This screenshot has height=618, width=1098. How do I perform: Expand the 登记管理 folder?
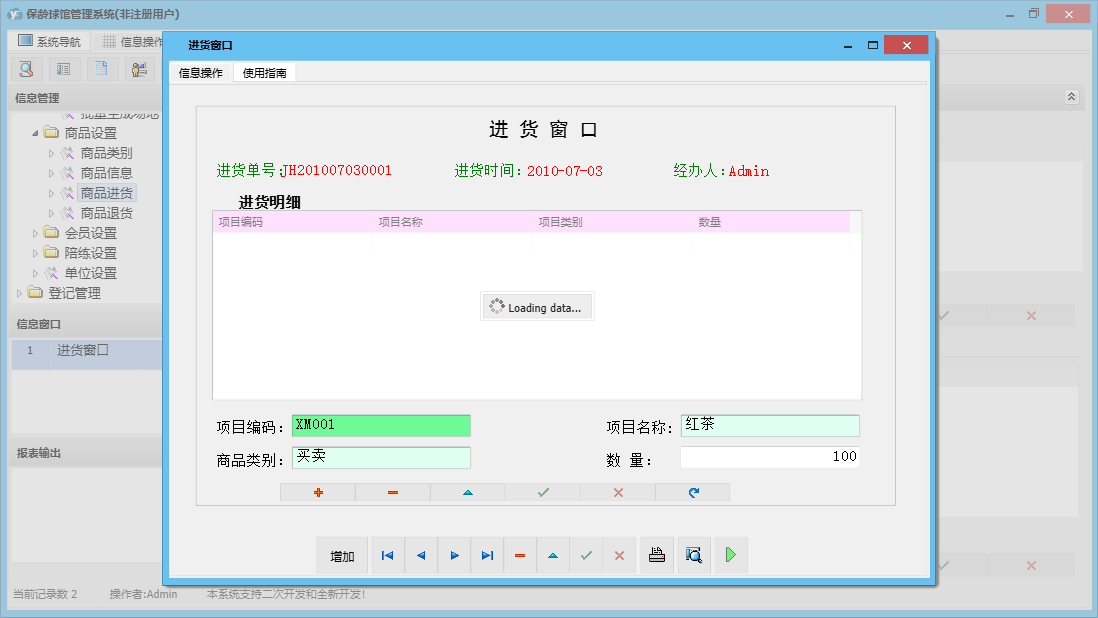20,292
